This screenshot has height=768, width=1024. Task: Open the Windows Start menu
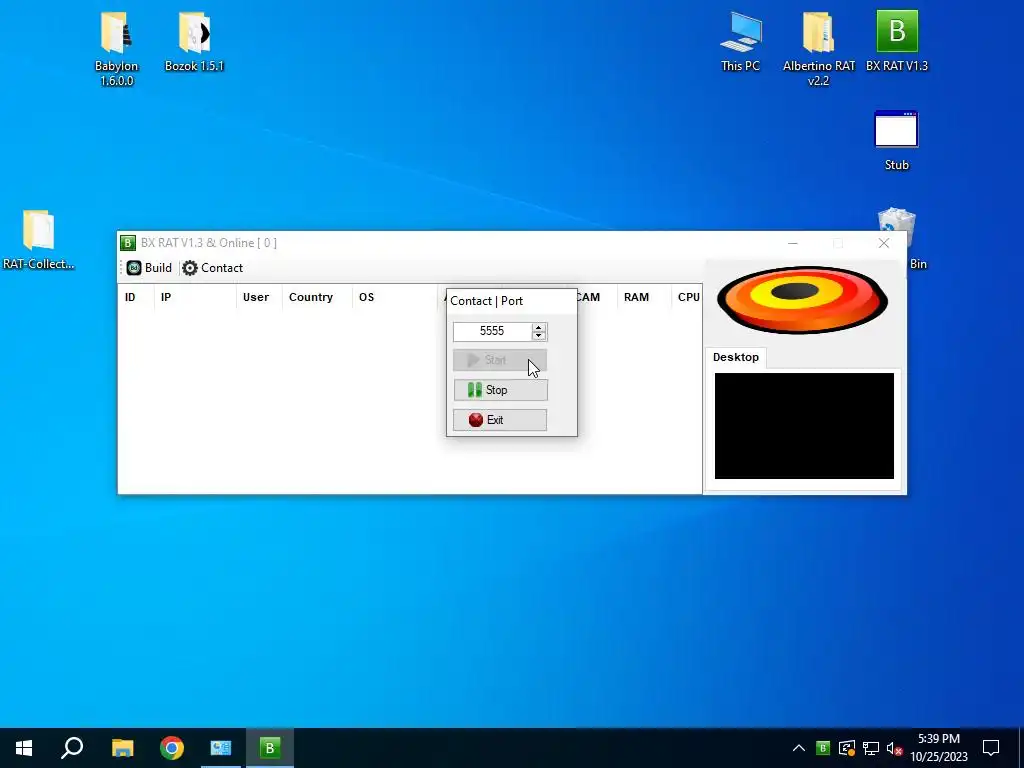point(24,748)
